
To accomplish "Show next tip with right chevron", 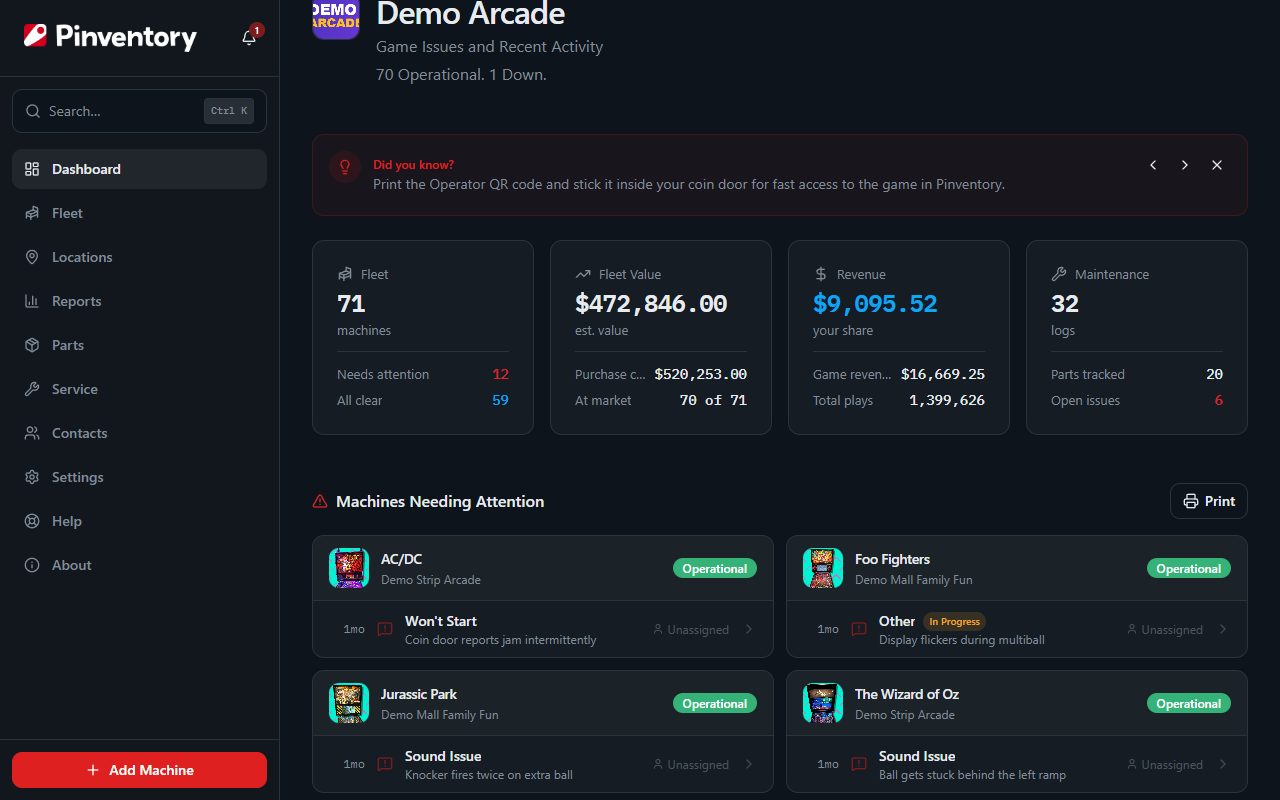I will point(1185,165).
